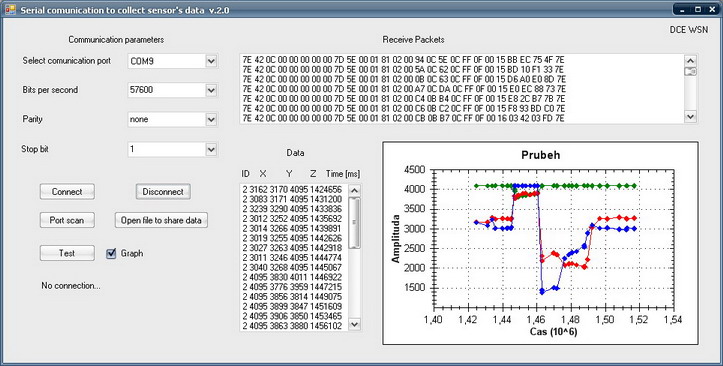723x366 pixels.
Task: Click packet line ending with E0 8D 7E
Action: [x=404, y=79]
